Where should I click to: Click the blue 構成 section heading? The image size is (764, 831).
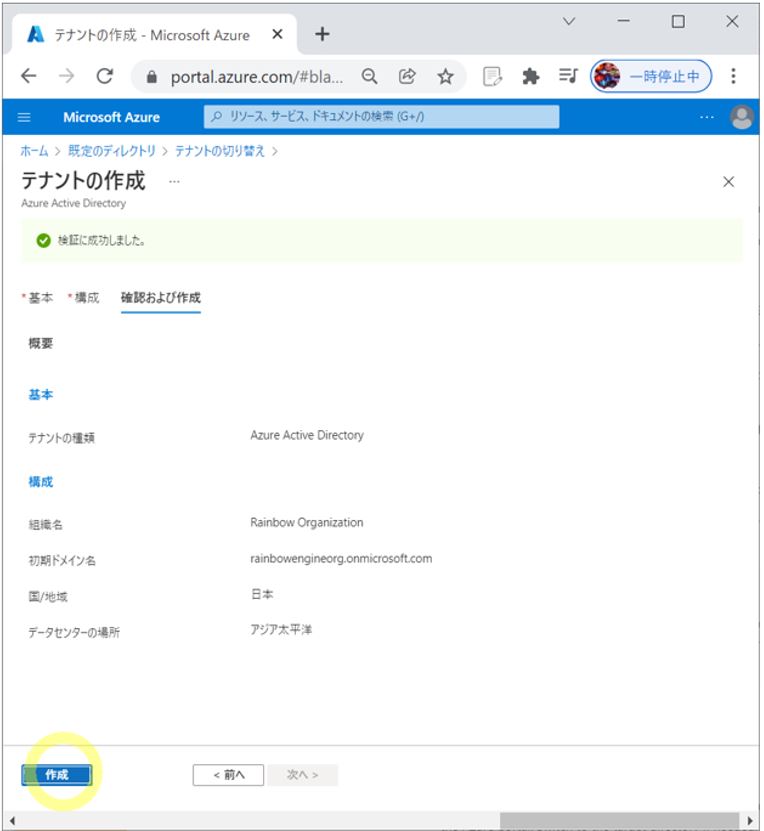tap(41, 482)
